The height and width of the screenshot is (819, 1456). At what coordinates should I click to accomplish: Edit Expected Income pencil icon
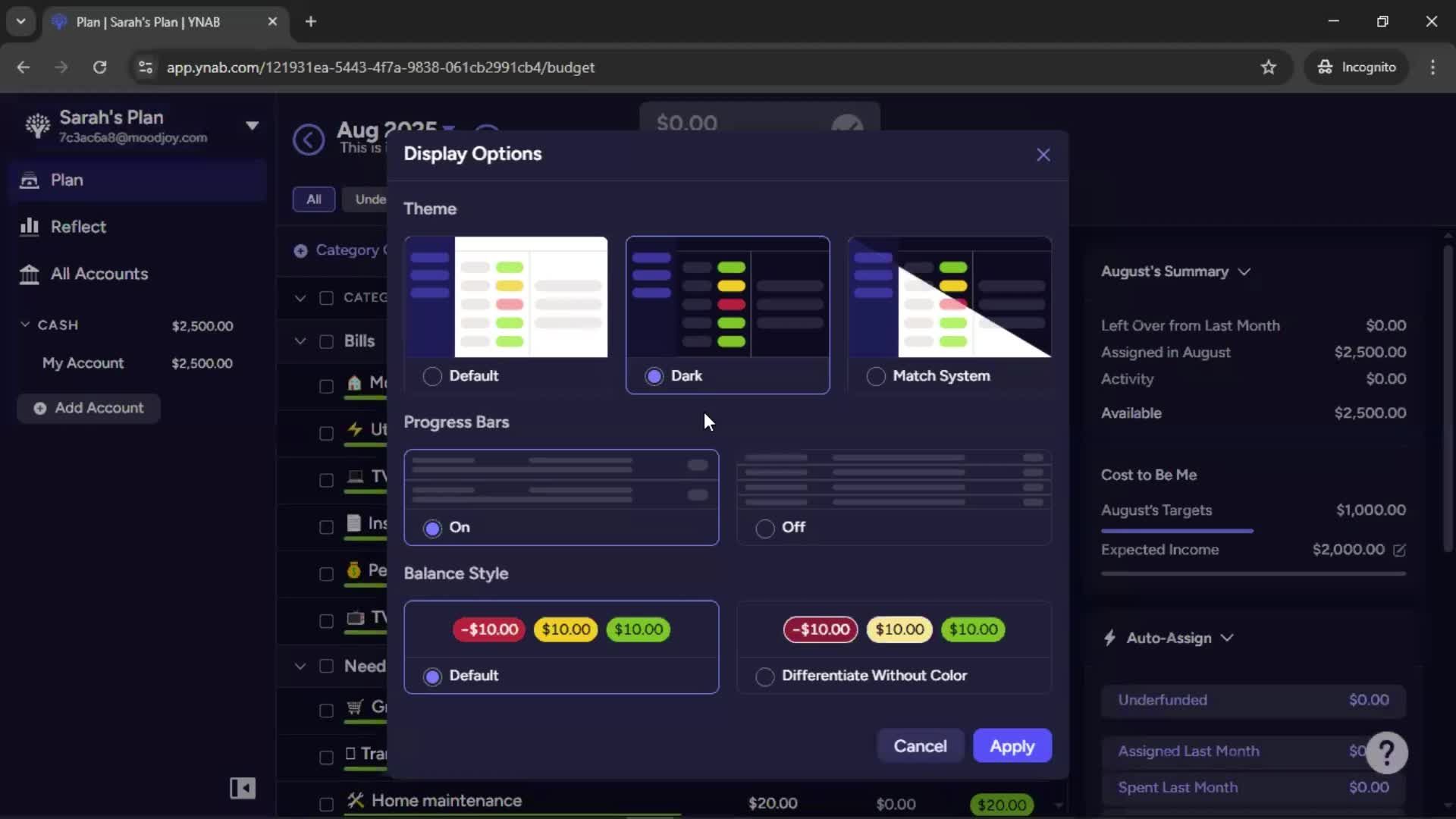1399,550
